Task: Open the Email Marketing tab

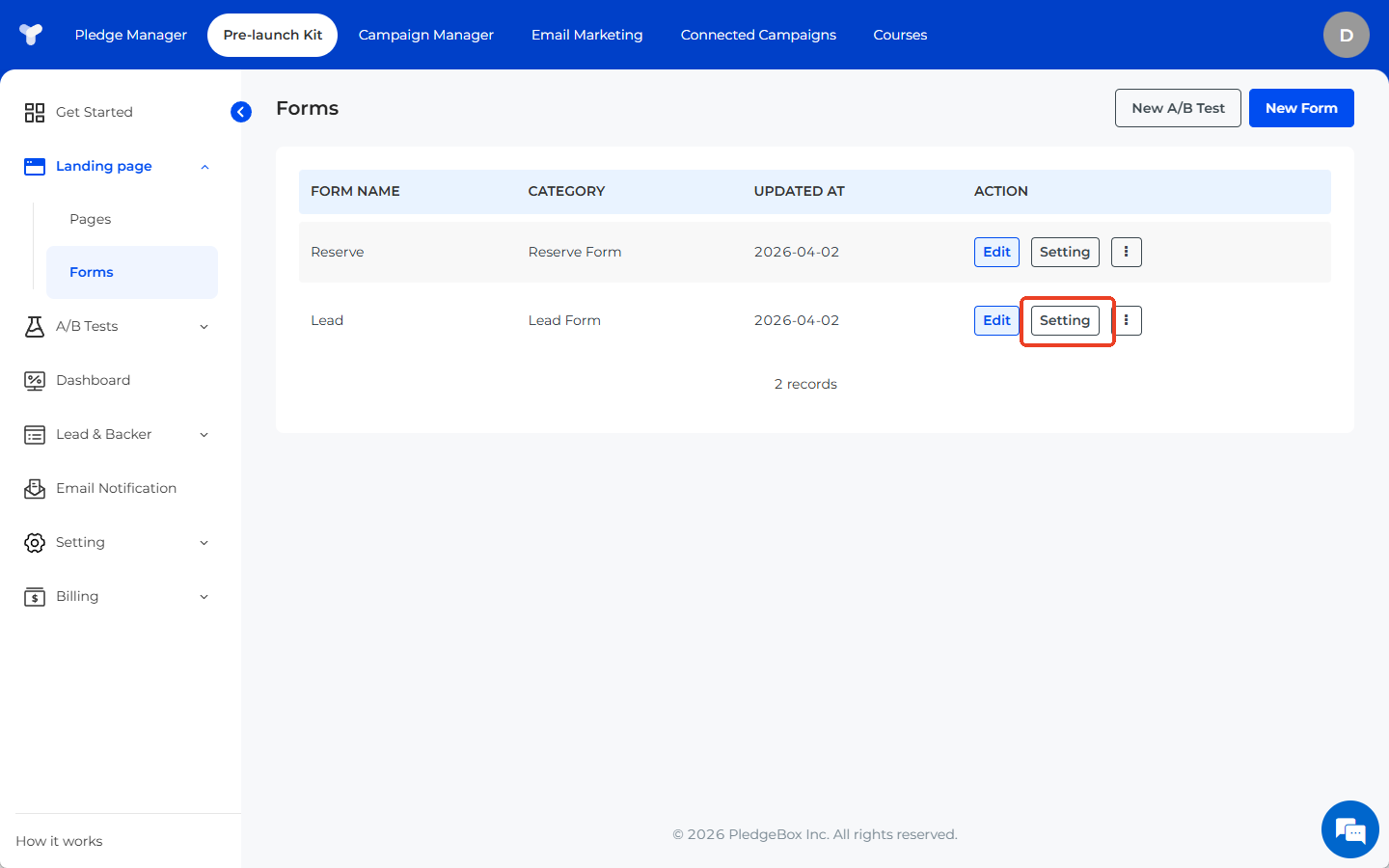Action: [586, 35]
